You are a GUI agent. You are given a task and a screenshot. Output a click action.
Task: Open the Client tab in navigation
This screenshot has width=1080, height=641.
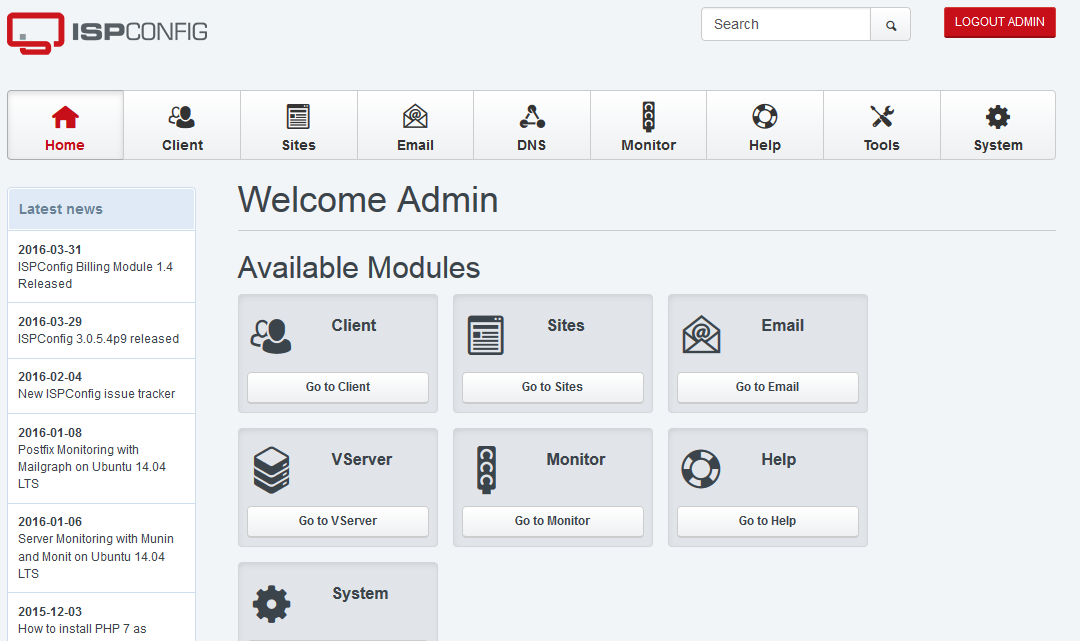pyautogui.click(x=183, y=125)
